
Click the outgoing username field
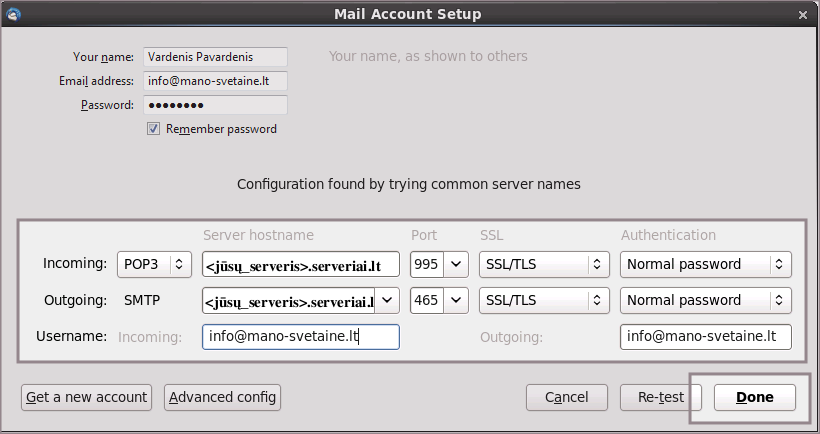click(x=705, y=337)
